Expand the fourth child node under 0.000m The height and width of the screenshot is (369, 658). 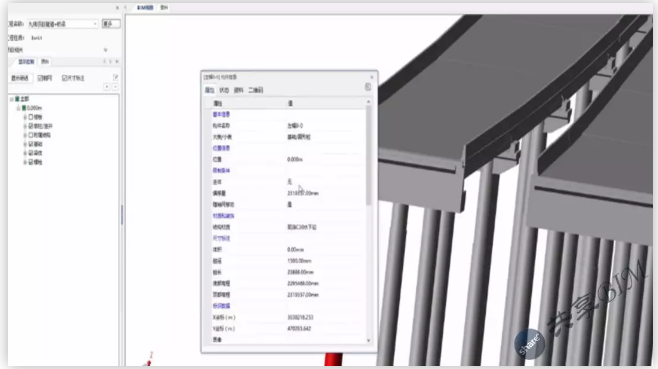coord(25,144)
